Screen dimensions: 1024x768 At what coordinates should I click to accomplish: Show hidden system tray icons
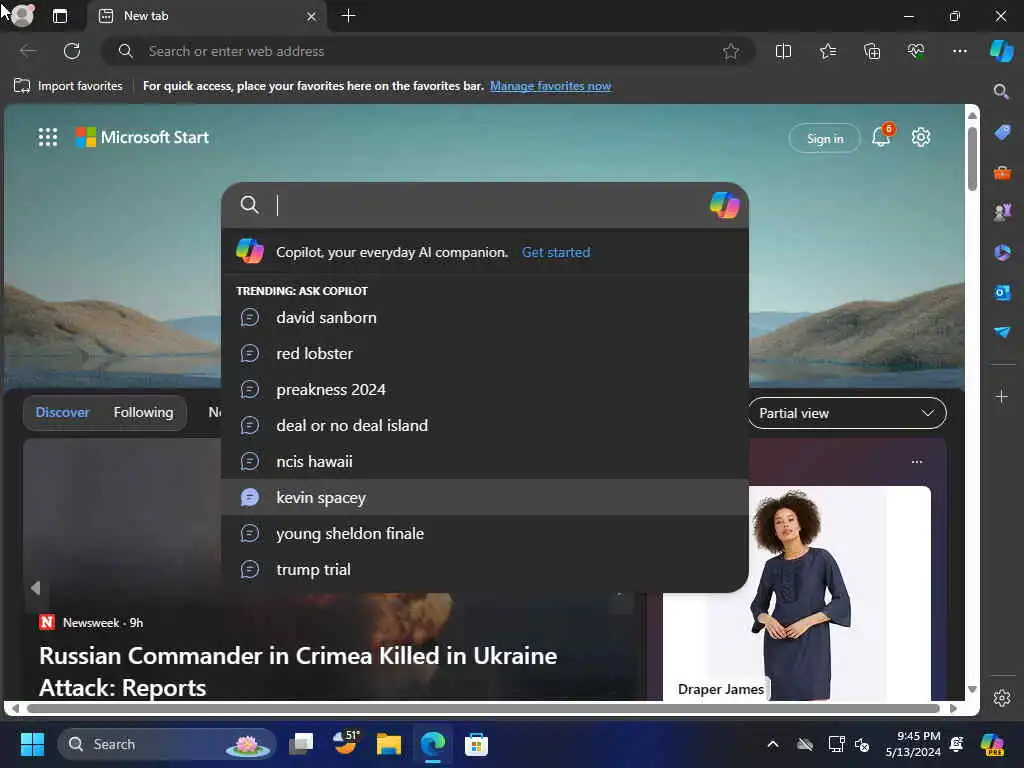pyautogui.click(x=773, y=744)
